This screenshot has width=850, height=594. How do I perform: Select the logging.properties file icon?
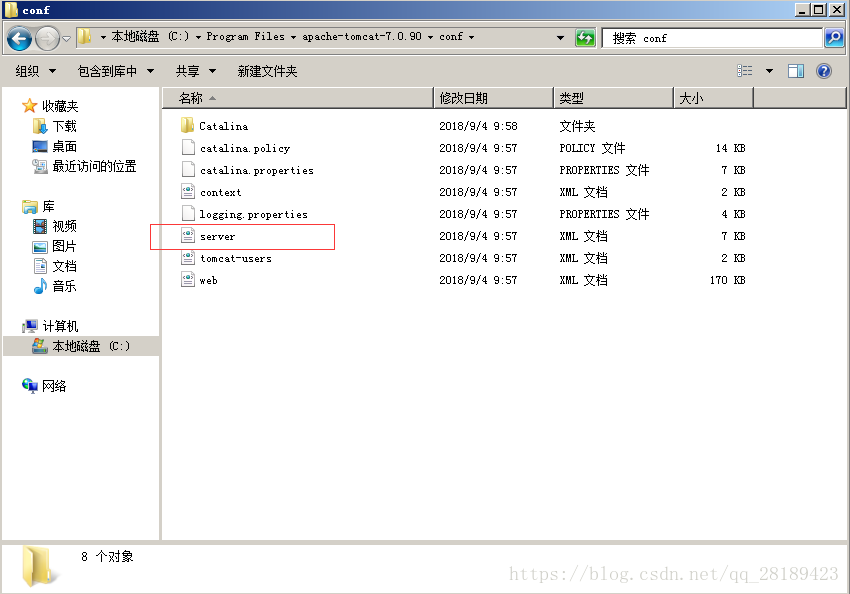(188, 214)
